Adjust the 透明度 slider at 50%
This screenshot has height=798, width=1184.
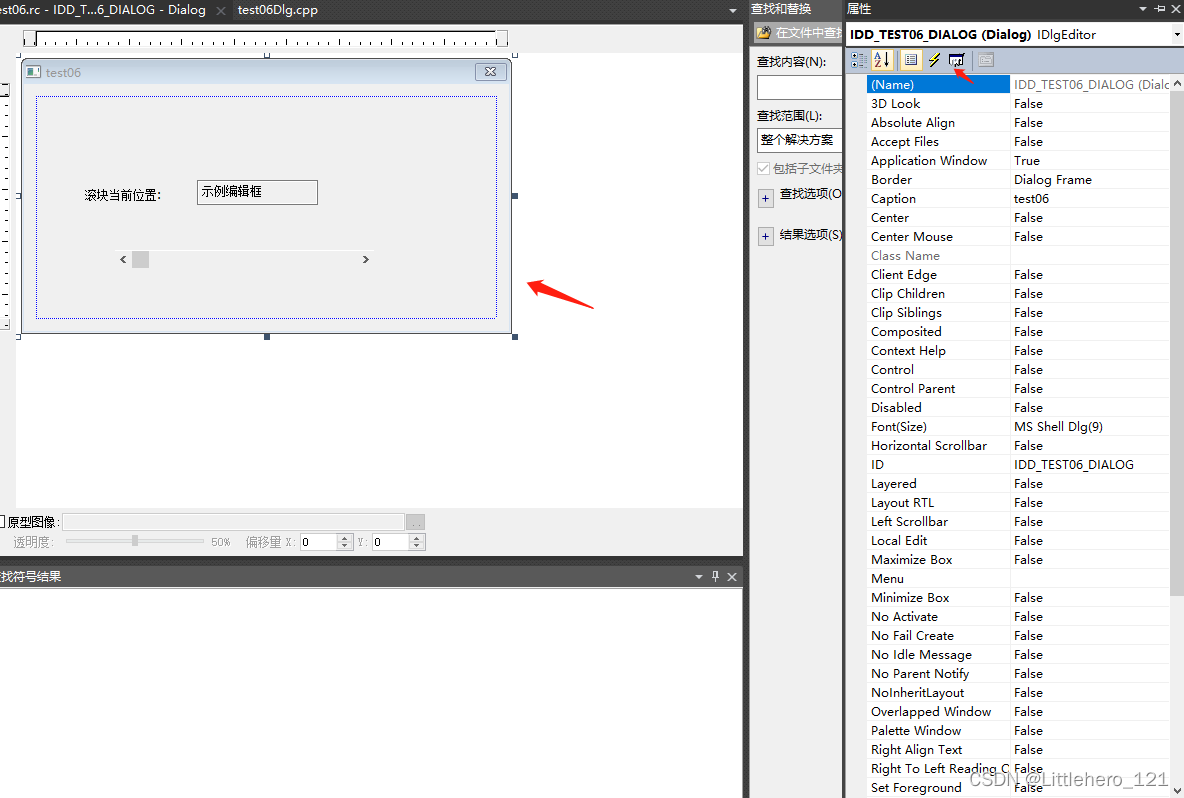tap(134, 542)
